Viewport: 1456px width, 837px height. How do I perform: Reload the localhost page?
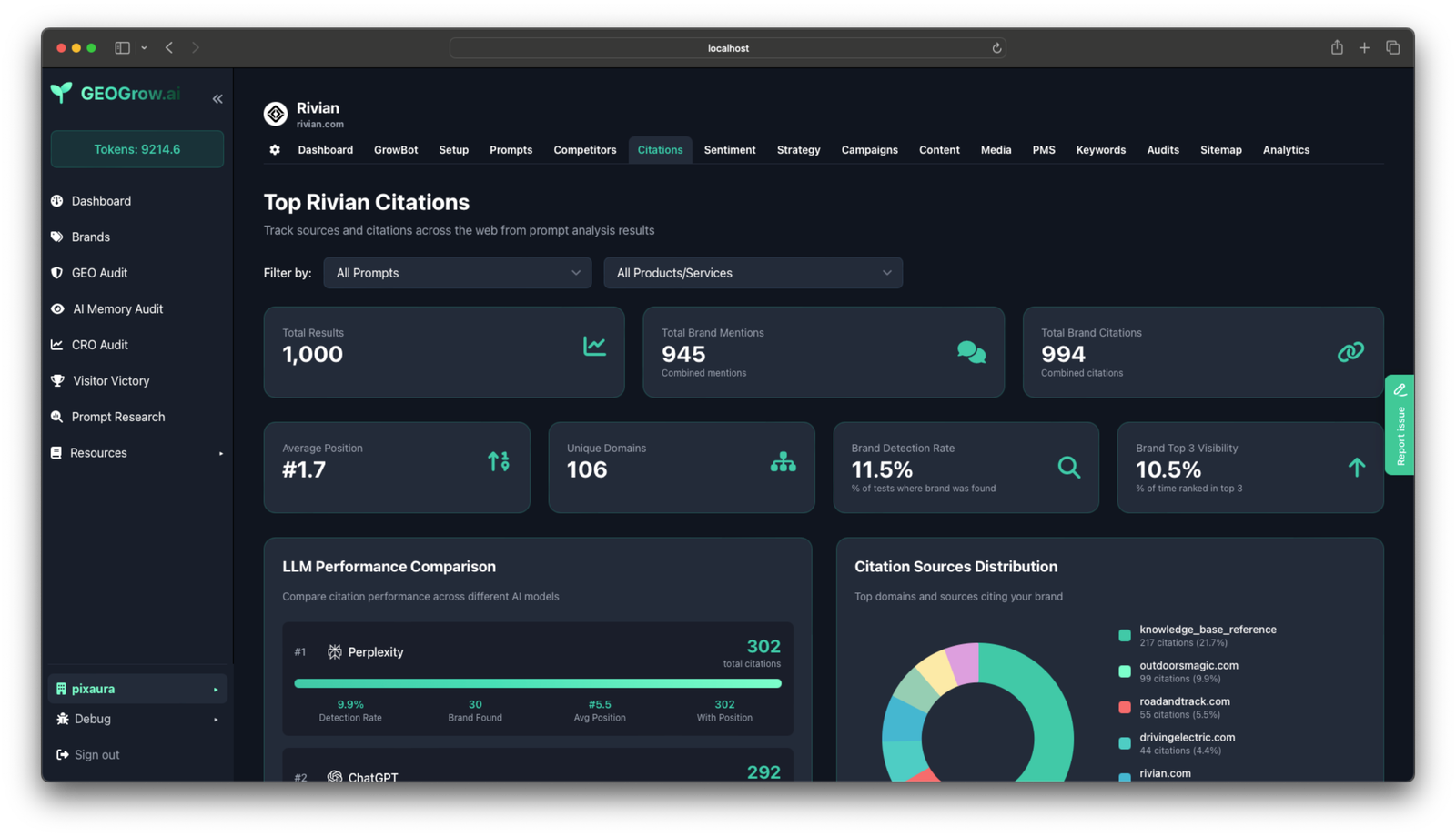point(996,48)
